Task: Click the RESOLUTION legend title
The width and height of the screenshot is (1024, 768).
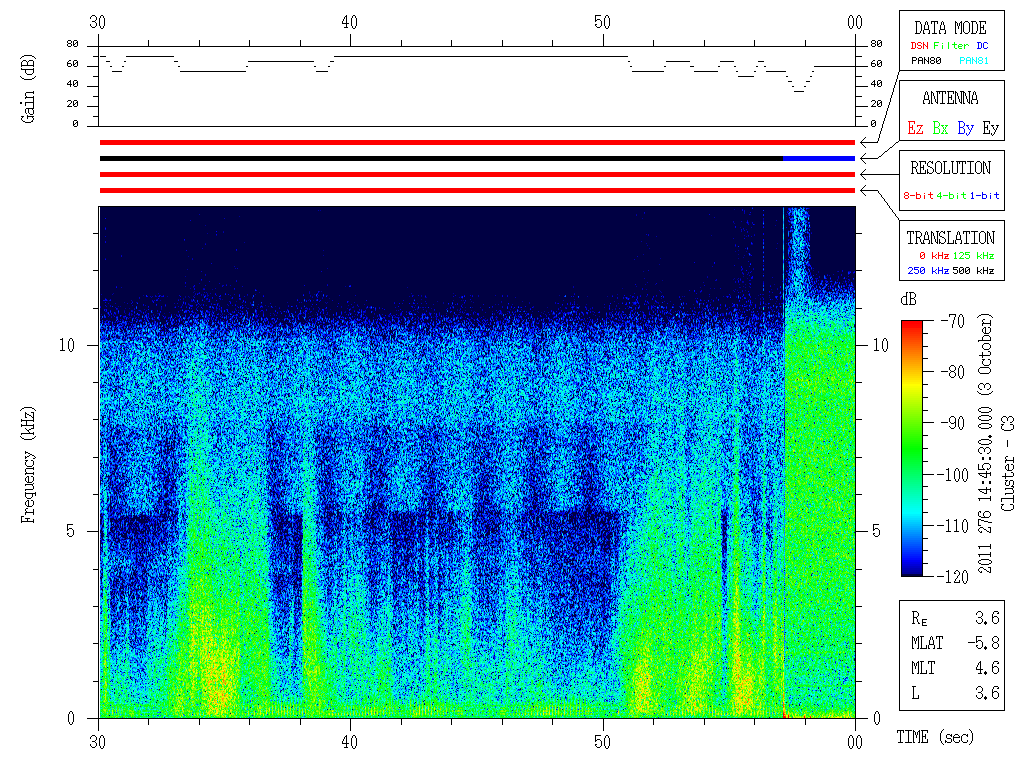Action: coord(950,168)
